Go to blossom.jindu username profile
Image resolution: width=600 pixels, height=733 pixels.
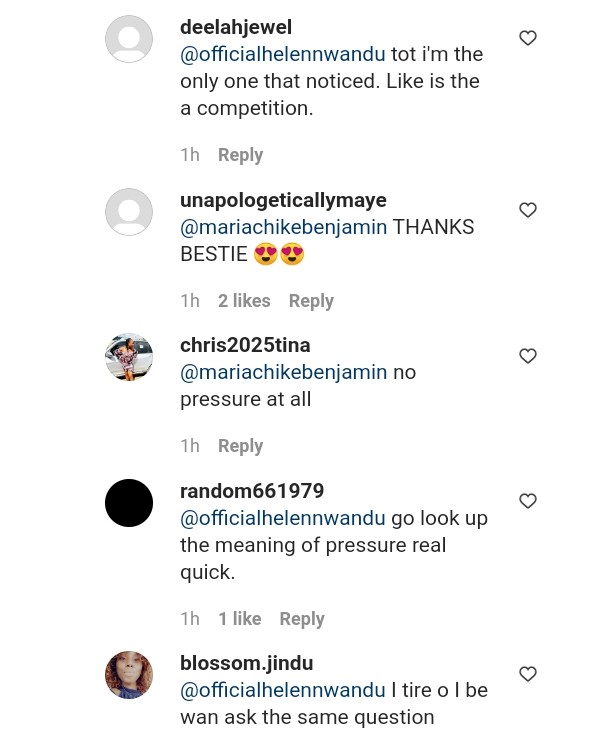(x=246, y=663)
